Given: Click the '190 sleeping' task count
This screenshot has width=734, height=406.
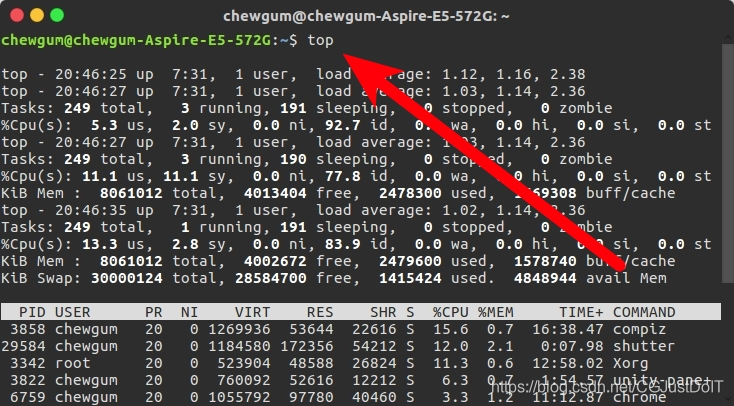Looking at the screenshot, I should pos(338,159).
